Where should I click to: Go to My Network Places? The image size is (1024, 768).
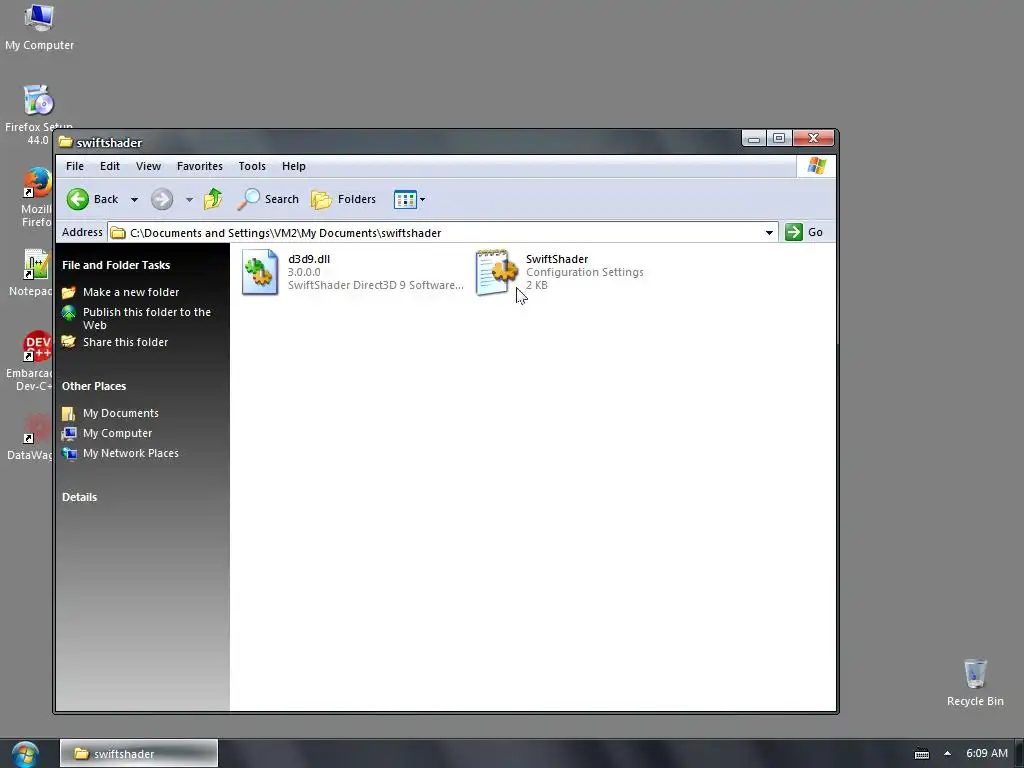point(130,453)
